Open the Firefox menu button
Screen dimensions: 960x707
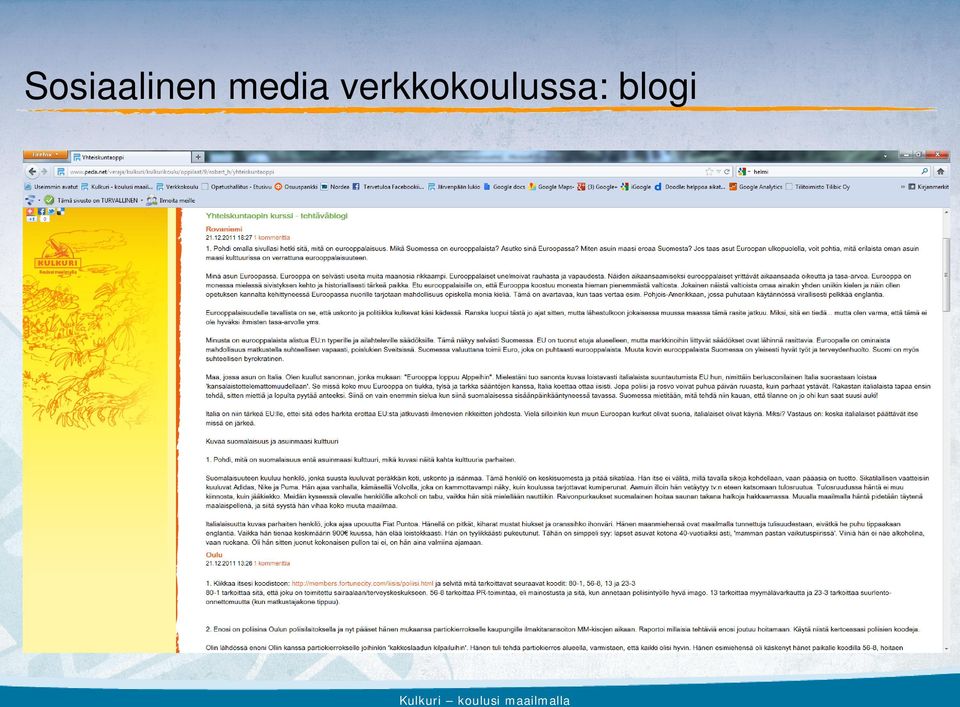[45, 155]
